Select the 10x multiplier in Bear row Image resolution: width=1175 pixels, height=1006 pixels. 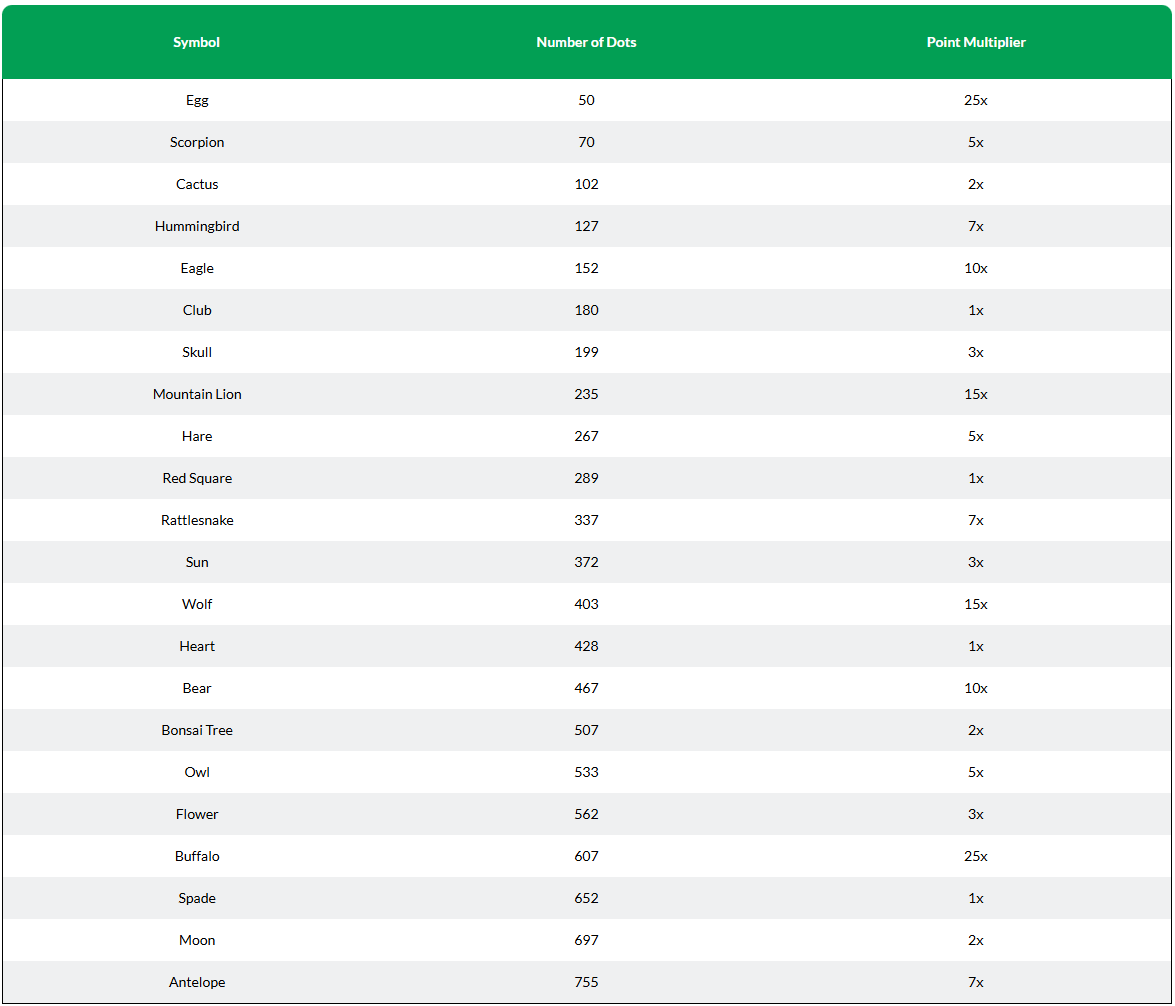point(976,688)
